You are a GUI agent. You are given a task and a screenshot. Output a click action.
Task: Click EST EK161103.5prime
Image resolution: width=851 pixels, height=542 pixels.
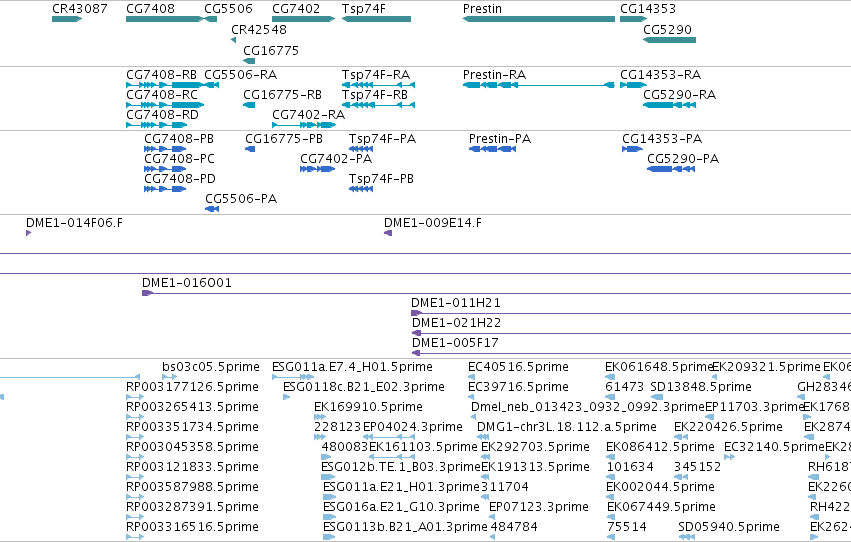tap(392, 457)
